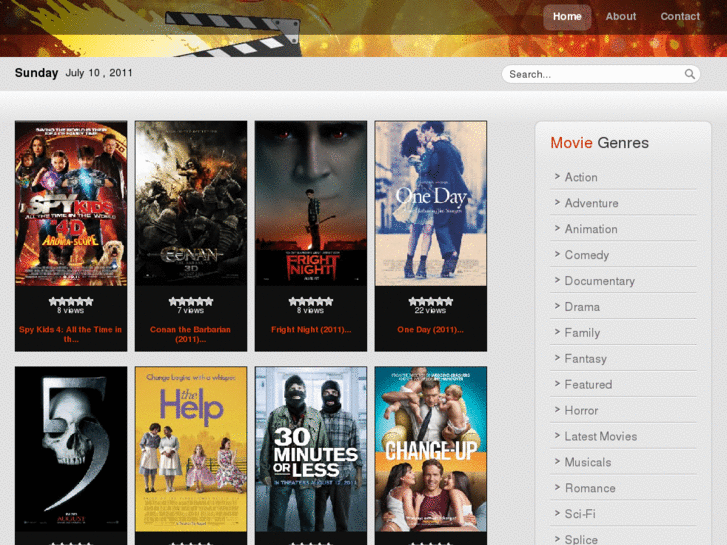Select the Fantasy genre
This screenshot has width=727, height=545.
pos(585,359)
